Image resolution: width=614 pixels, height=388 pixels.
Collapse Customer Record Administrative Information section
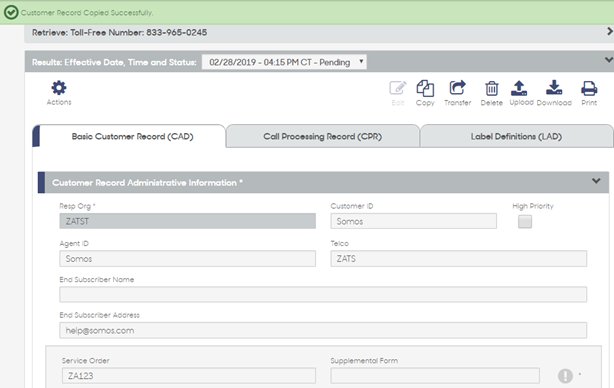click(x=596, y=181)
